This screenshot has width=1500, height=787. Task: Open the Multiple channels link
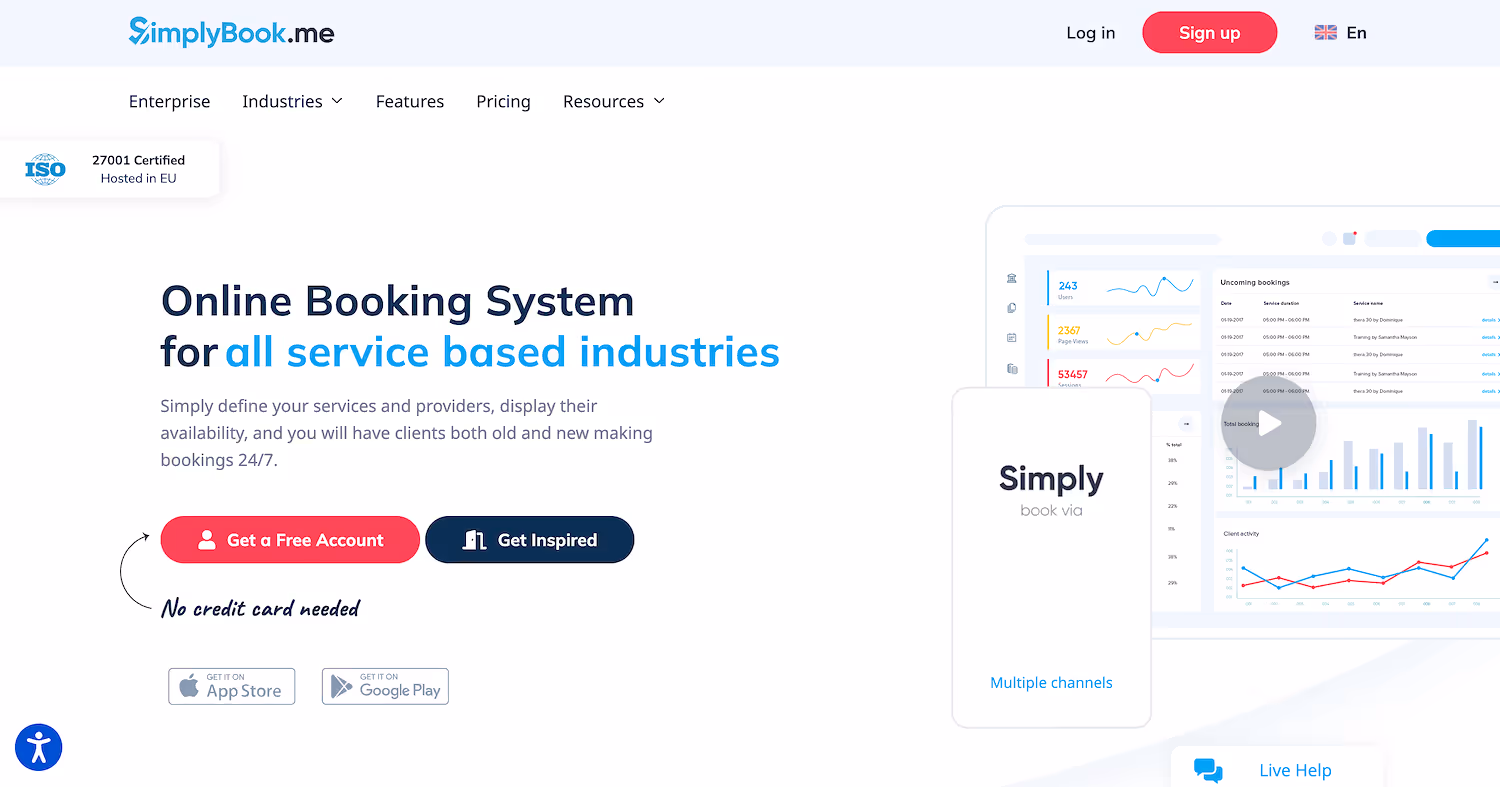tap(1051, 682)
